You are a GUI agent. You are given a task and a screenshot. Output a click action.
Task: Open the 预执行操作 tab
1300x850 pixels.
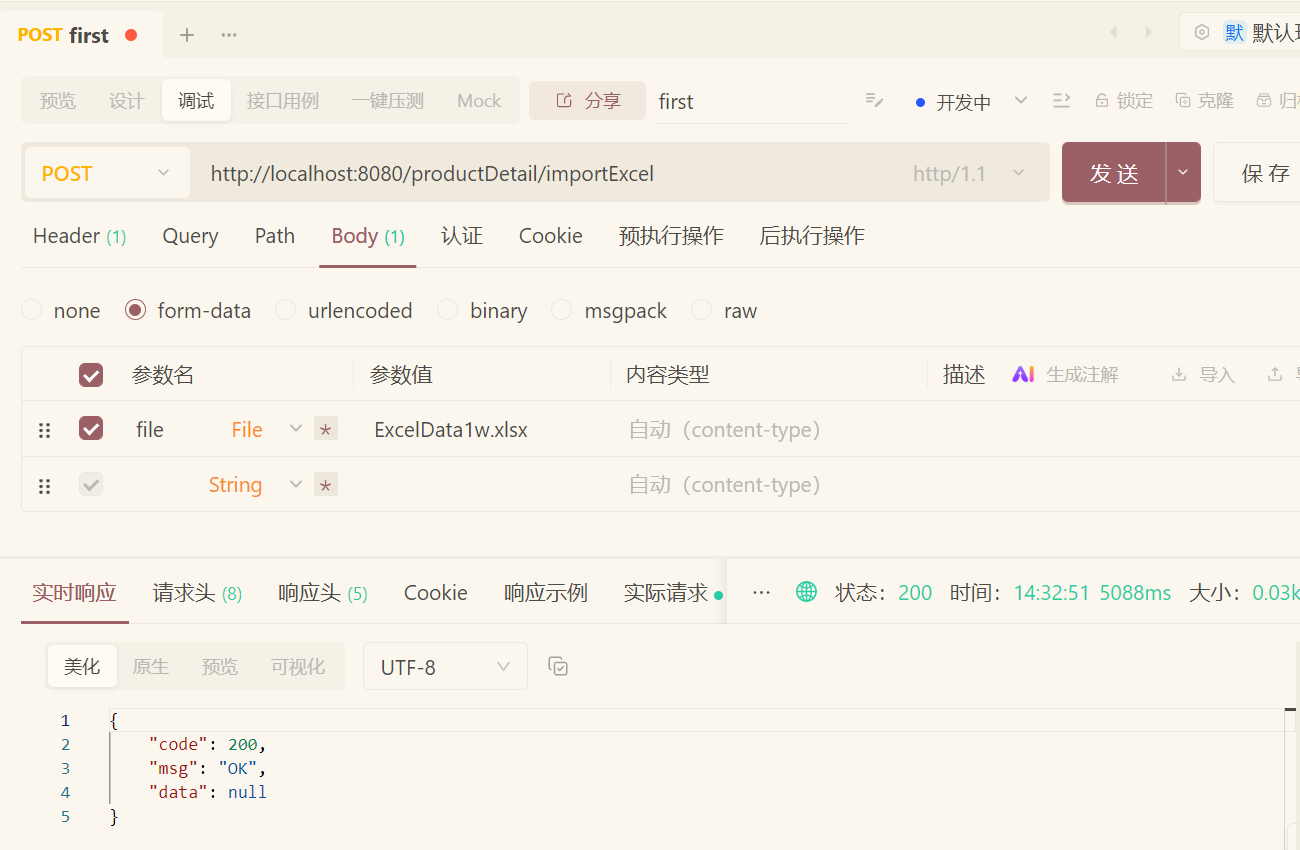point(671,236)
